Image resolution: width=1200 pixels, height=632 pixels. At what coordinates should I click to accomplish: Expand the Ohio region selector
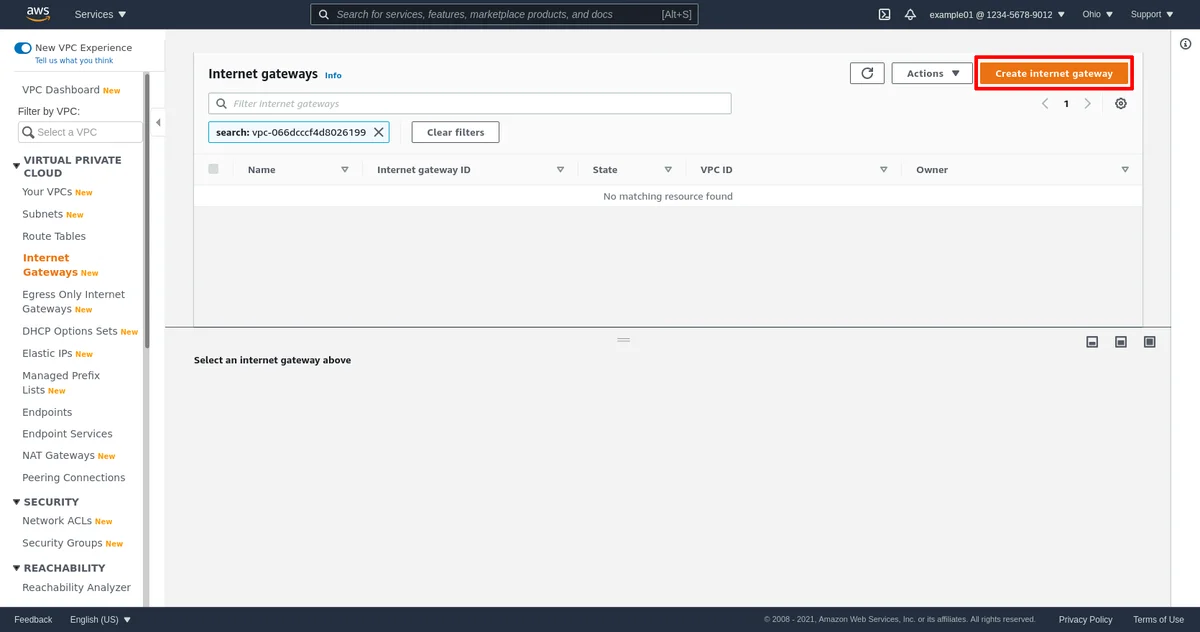coord(1097,15)
